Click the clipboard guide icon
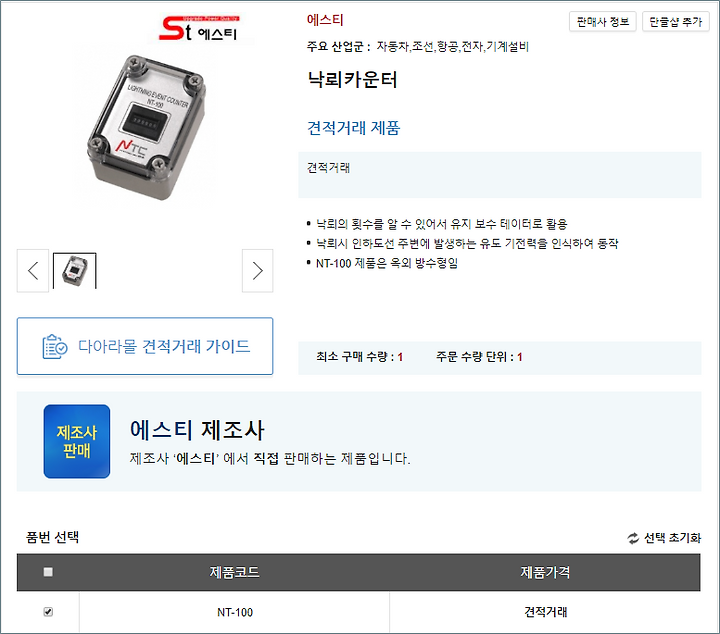The width and height of the screenshot is (720, 634). (x=55, y=347)
